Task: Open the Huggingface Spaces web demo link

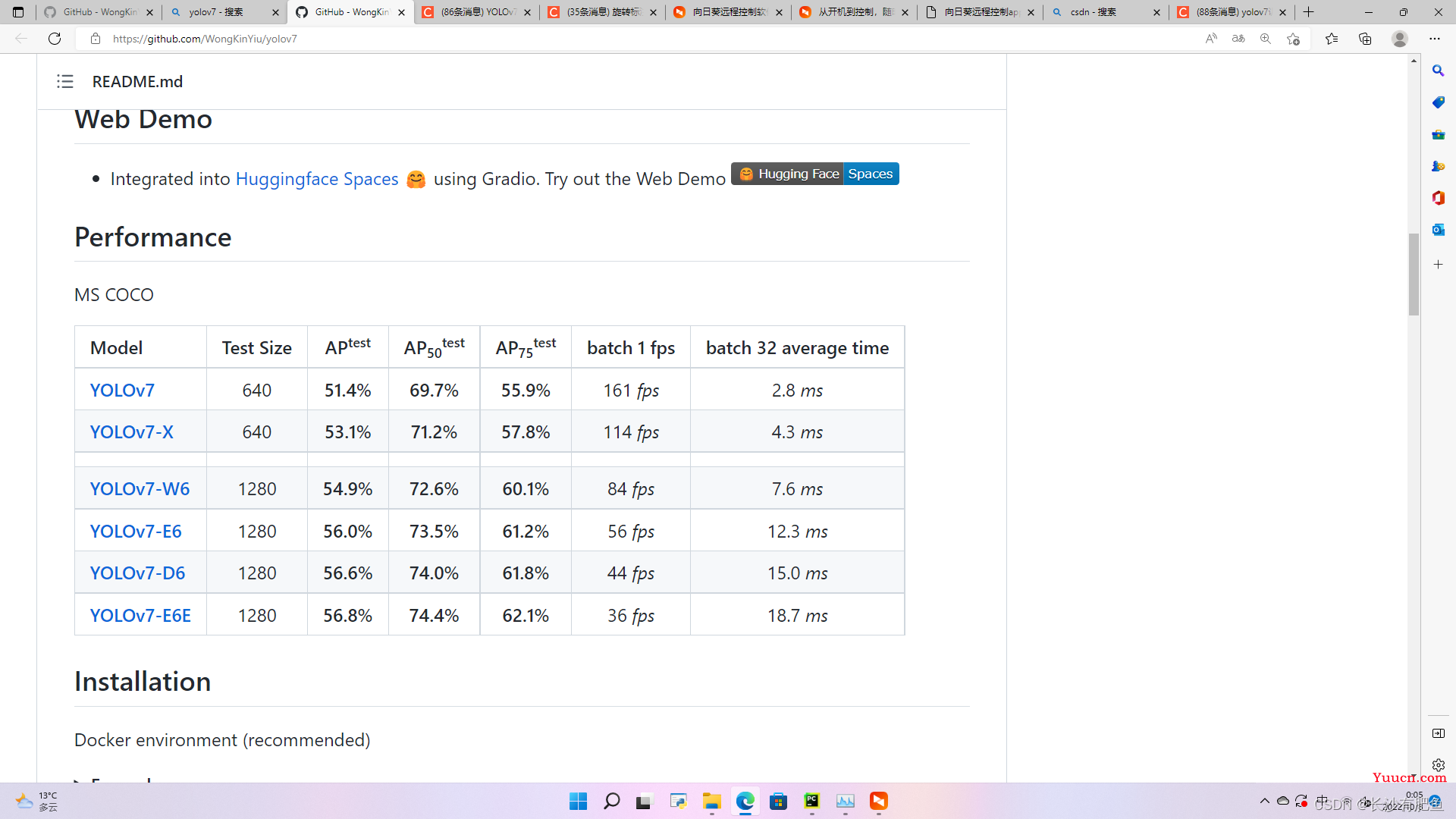Action: point(815,173)
